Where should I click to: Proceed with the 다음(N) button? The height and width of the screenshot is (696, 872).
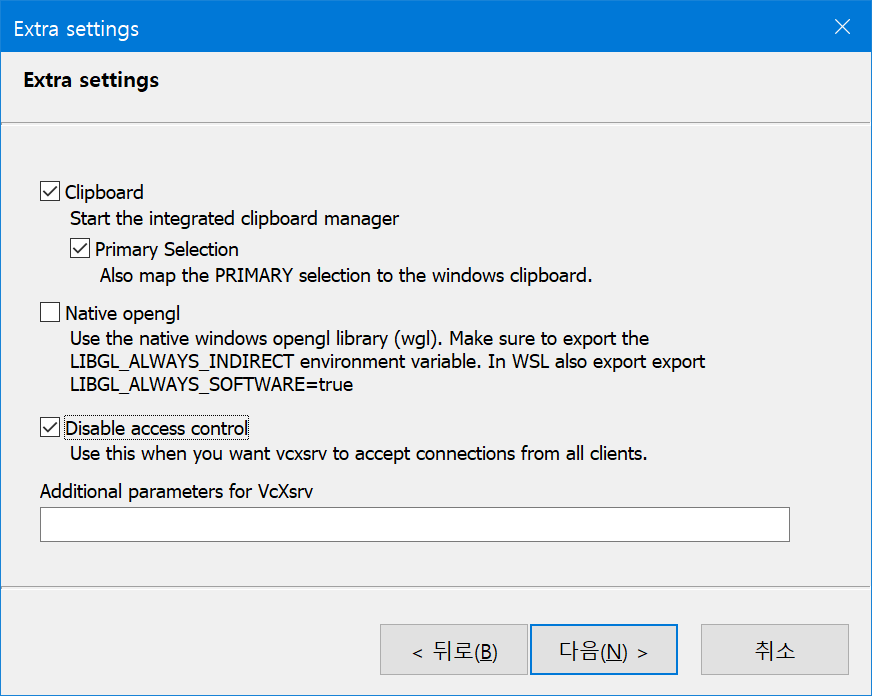(x=604, y=650)
